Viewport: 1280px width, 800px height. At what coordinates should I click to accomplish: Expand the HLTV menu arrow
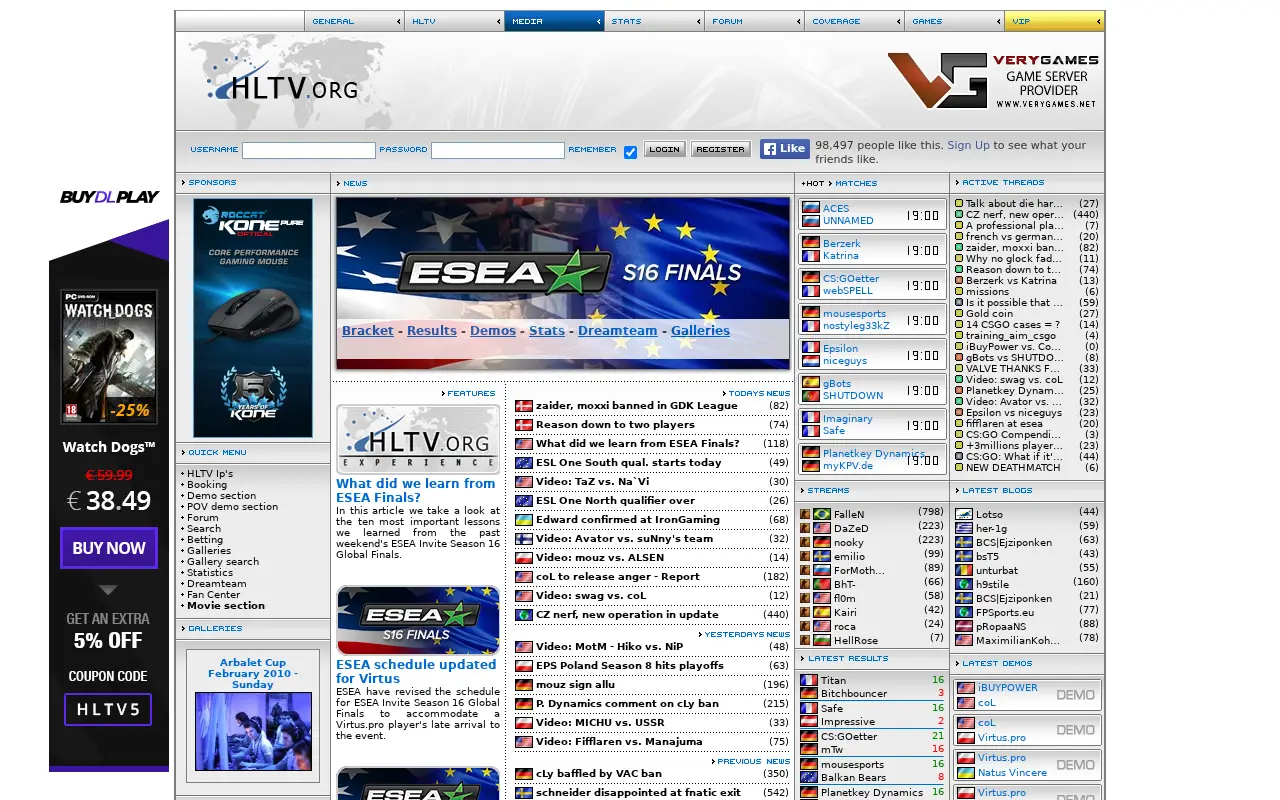point(498,21)
